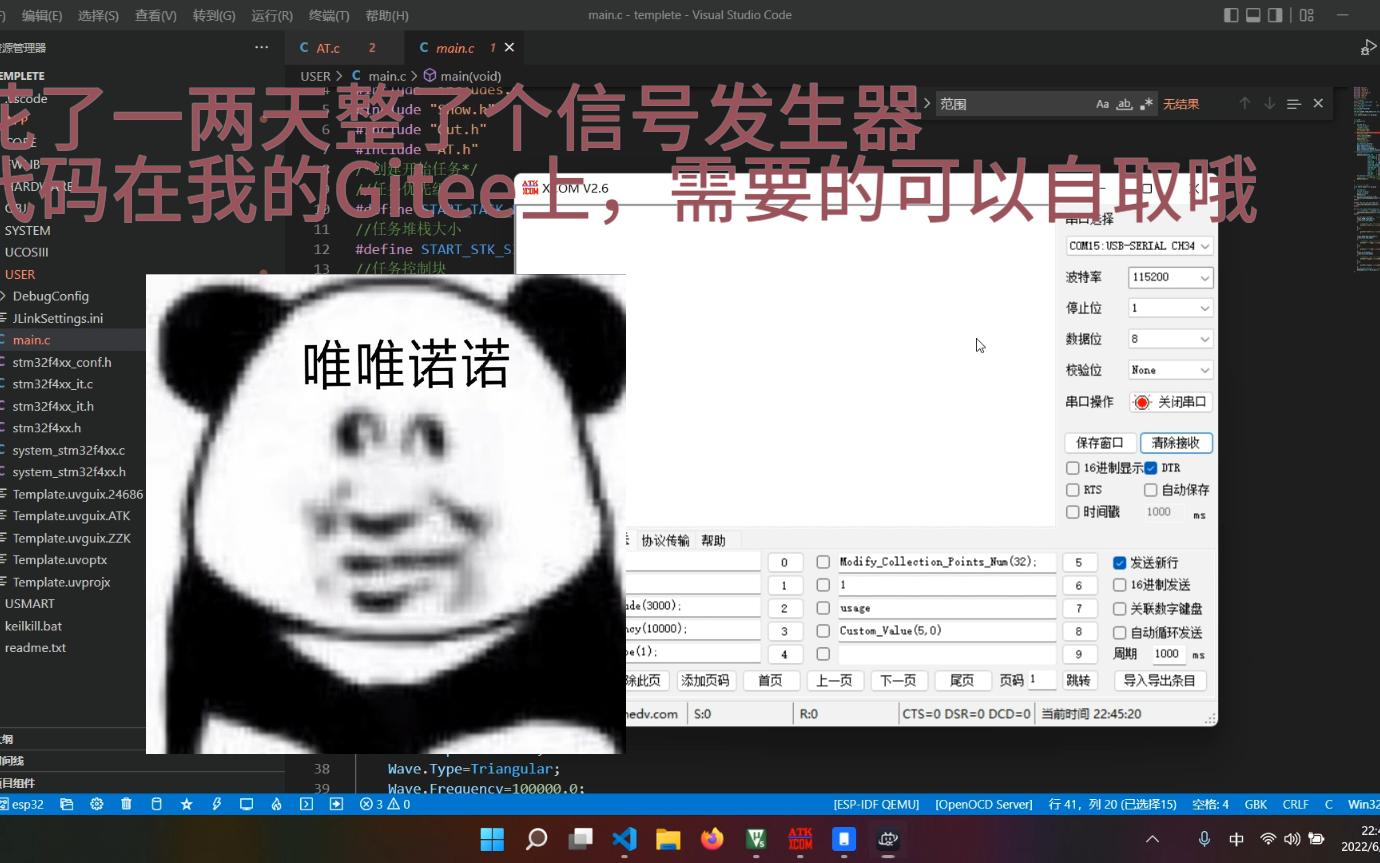Open explorer More Actions ellipsis
This screenshot has width=1380, height=863.
pos(262,47)
